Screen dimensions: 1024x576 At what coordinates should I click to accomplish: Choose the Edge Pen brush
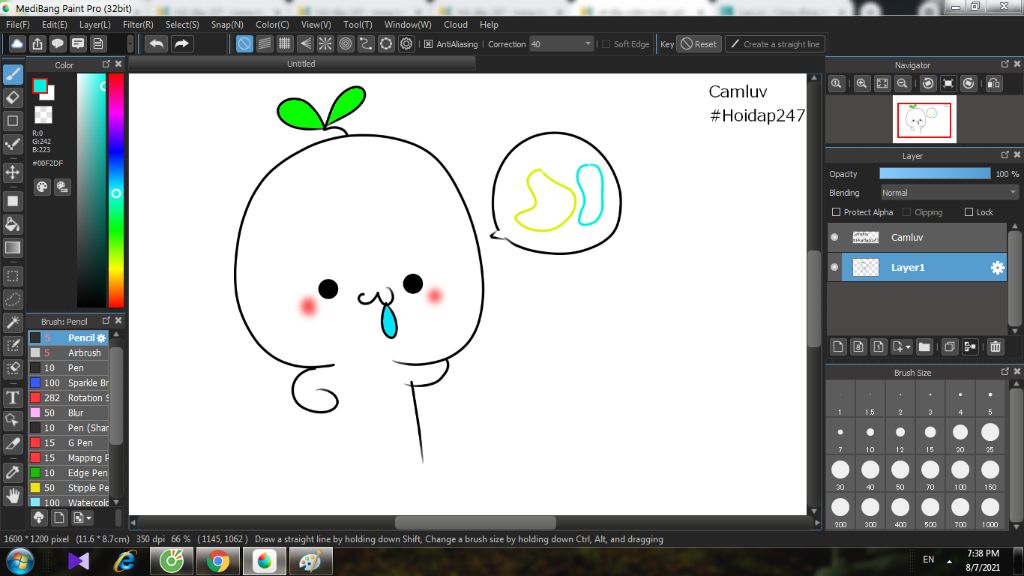click(69, 473)
